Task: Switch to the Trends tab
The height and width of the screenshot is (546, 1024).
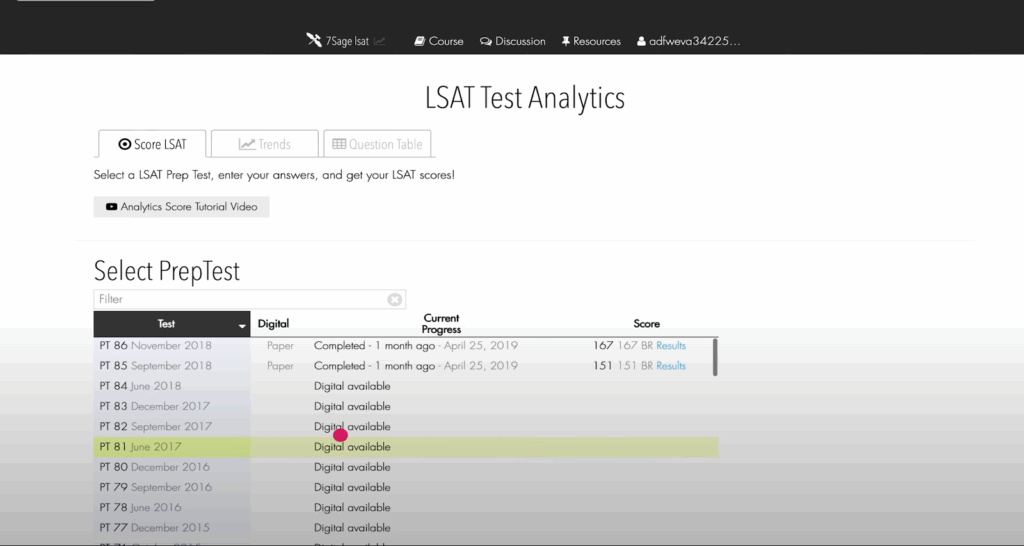Action: point(264,144)
